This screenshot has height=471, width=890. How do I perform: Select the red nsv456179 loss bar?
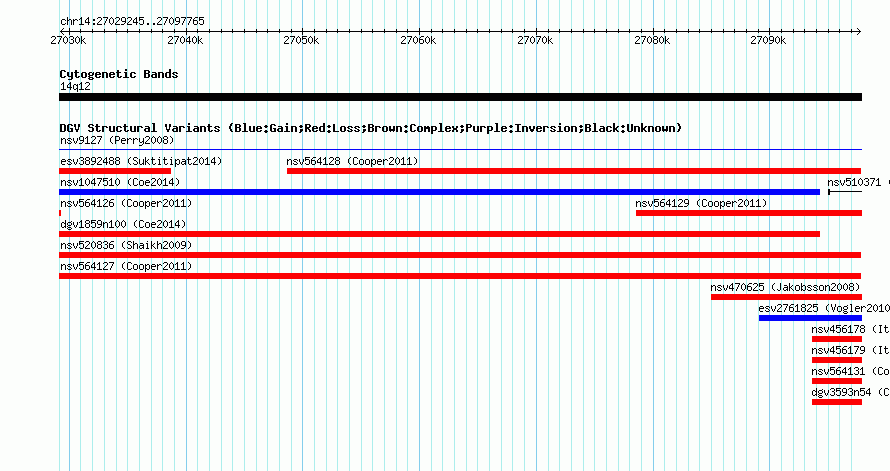837,360
